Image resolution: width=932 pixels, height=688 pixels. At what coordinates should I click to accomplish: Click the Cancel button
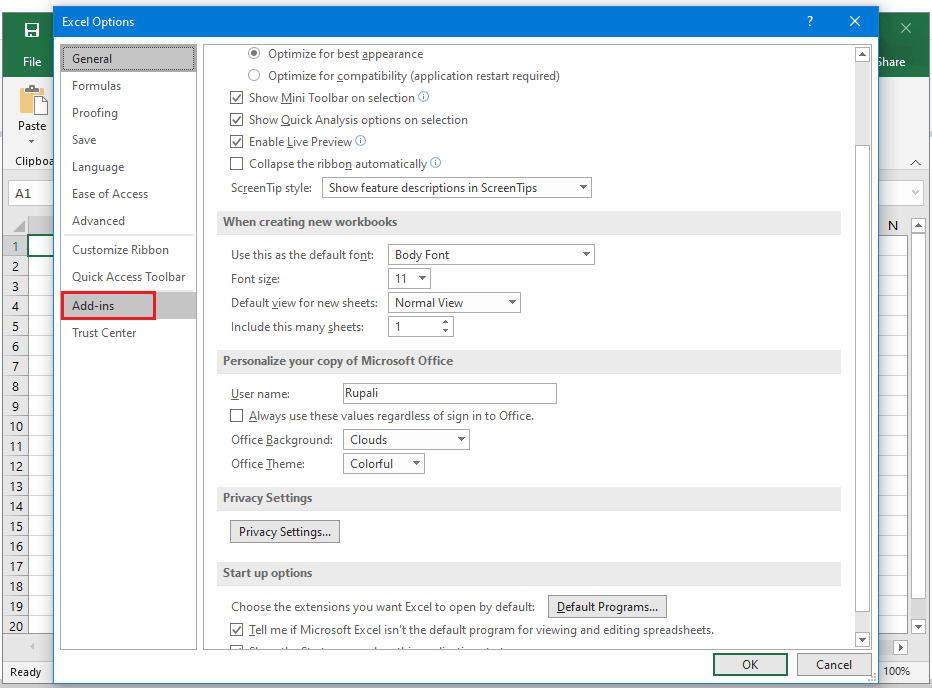tap(833, 664)
